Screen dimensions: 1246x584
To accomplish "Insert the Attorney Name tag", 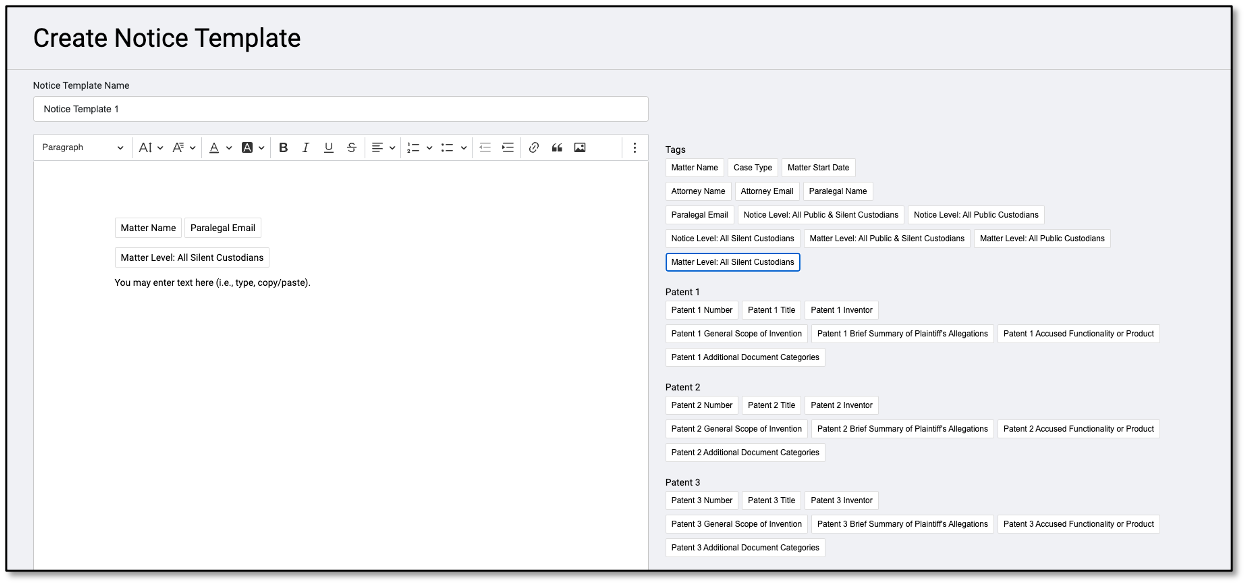I will click(x=698, y=191).
